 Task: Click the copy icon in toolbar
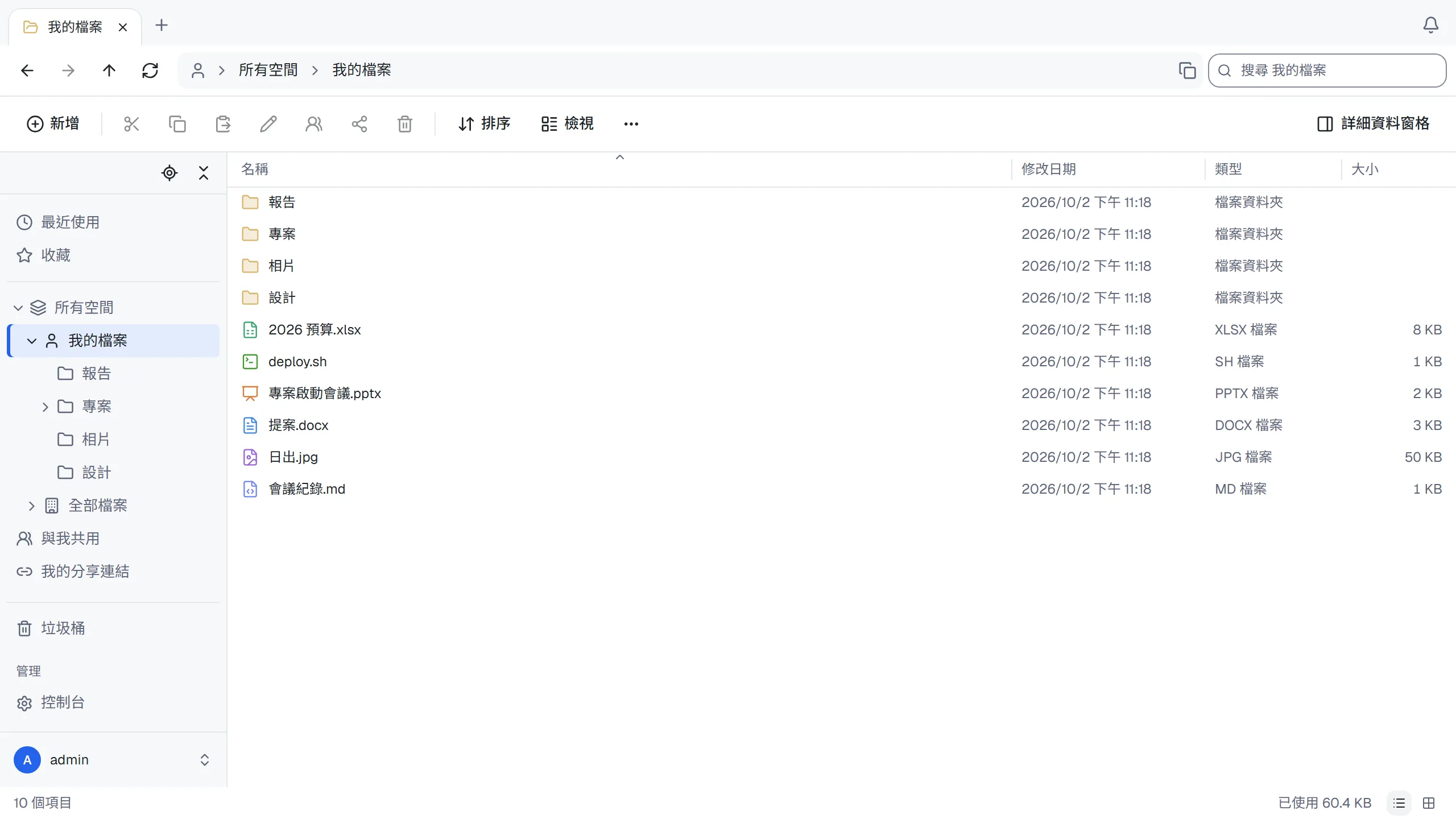[177, 124]
